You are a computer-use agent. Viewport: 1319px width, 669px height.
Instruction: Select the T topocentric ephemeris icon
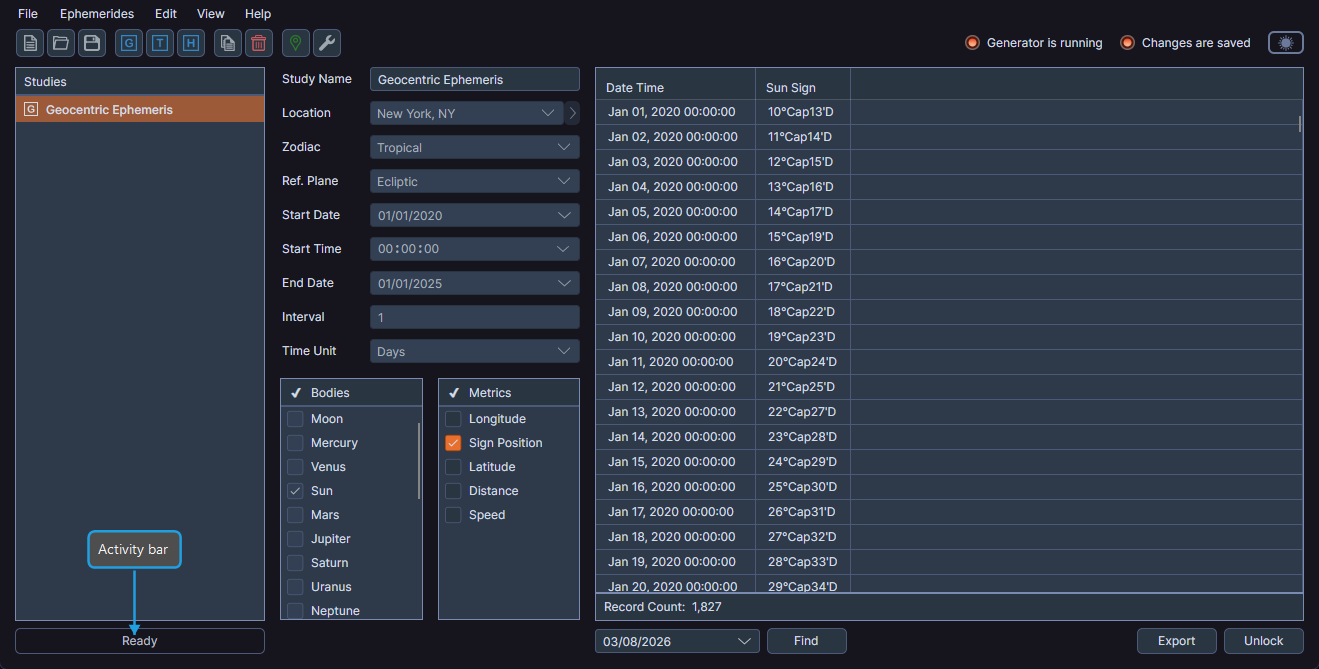click(x=159, y=43)
